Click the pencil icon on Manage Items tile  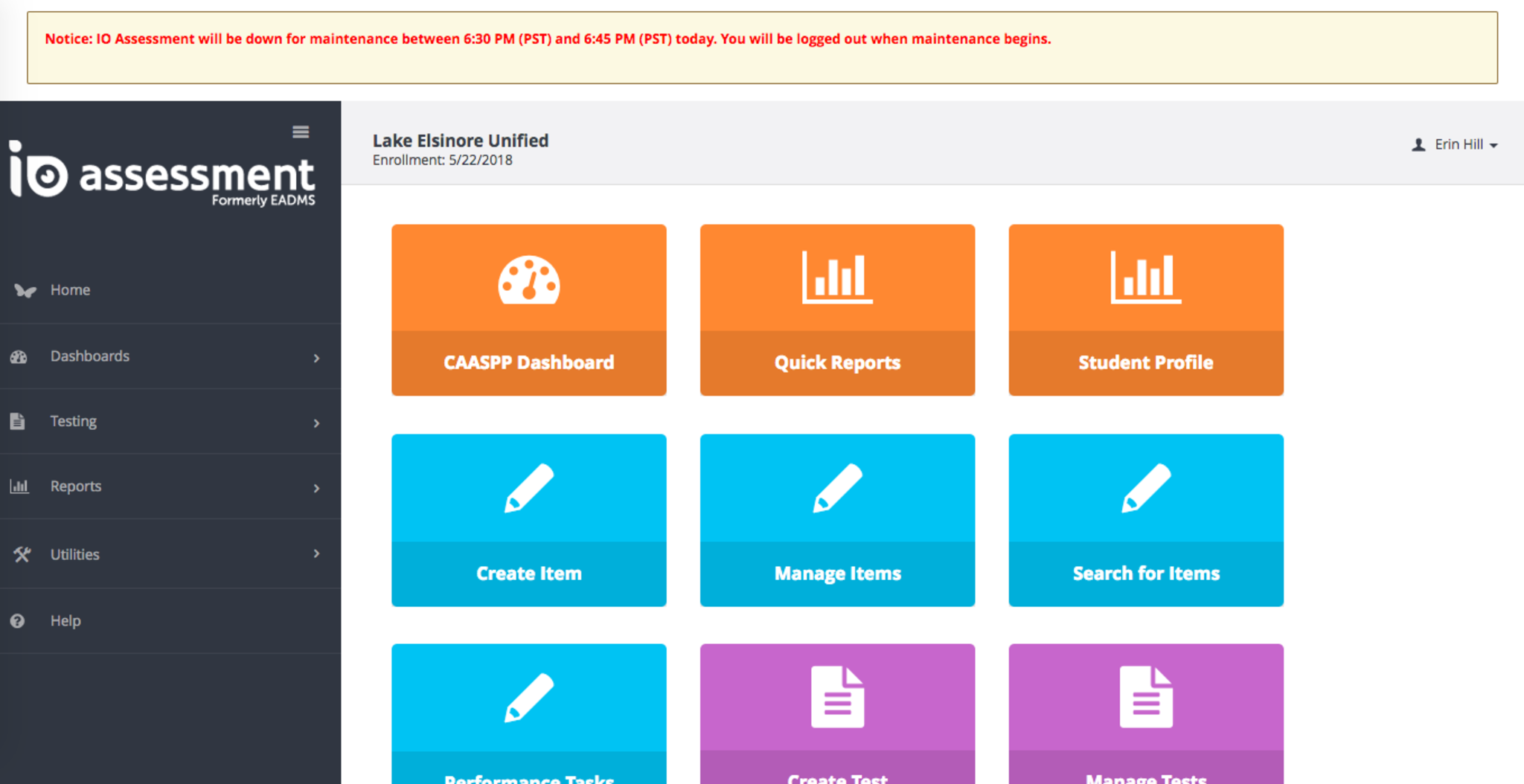click(x=837, y=488)
